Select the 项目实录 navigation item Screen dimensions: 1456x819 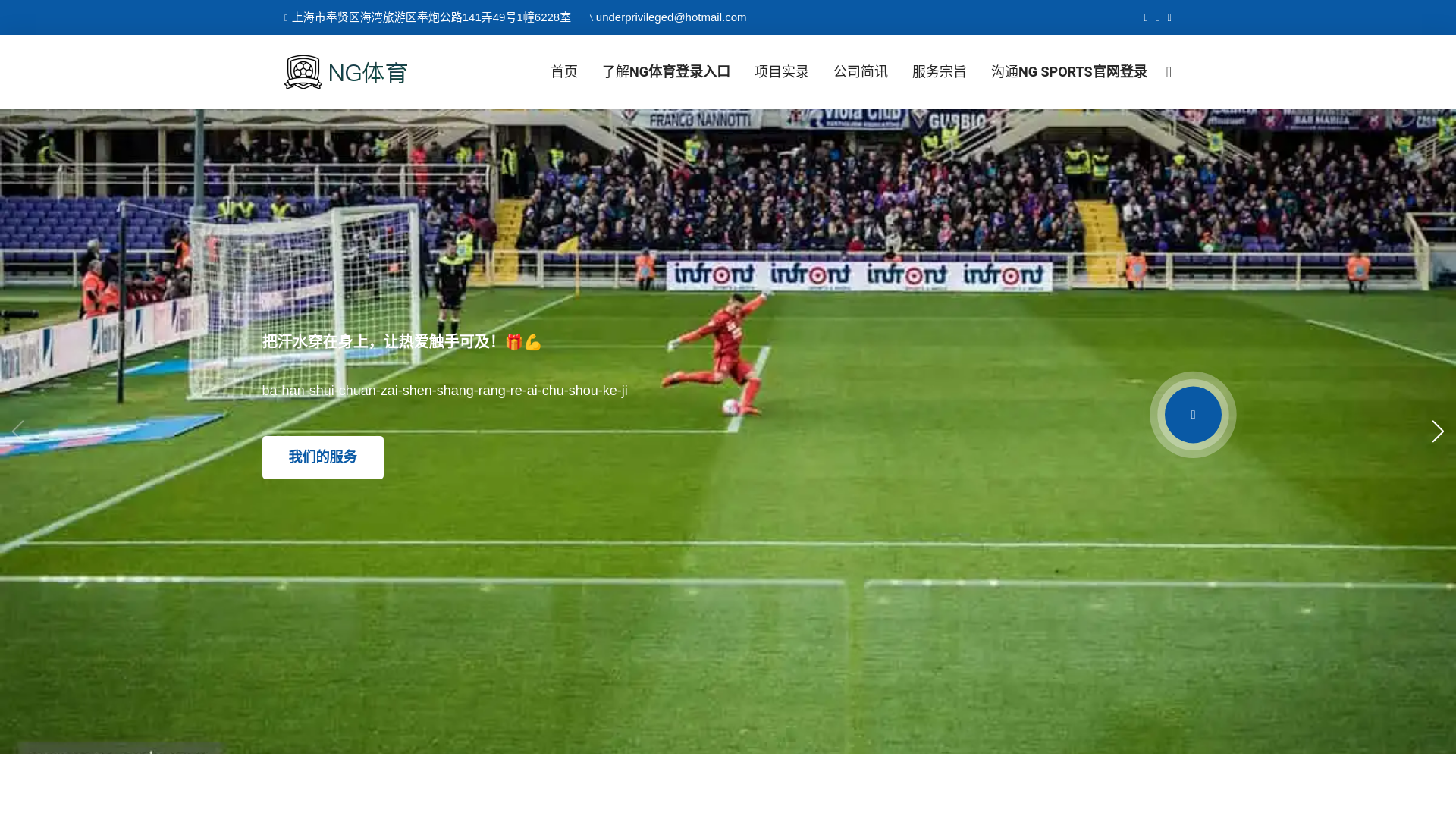click(x=782, y=72)
